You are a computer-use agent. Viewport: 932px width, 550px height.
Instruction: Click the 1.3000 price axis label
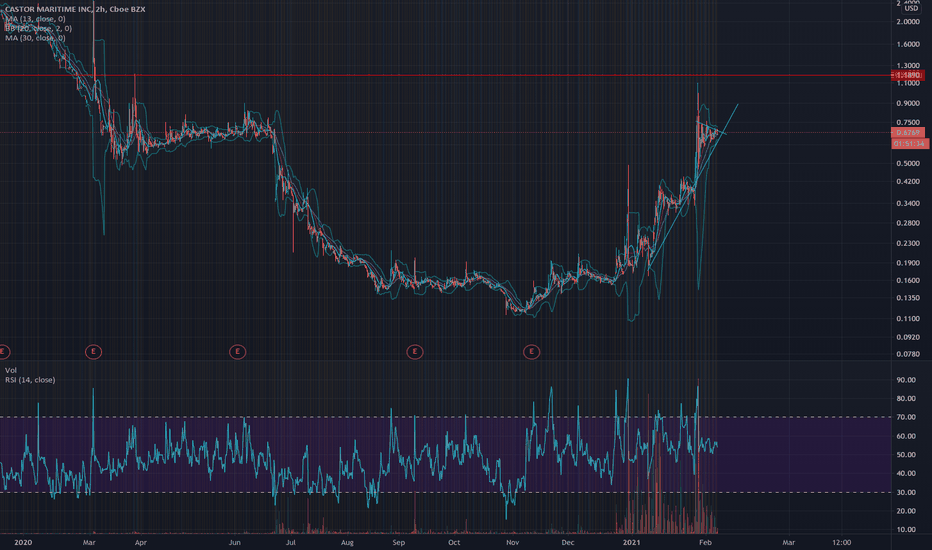click(x=908, y=66)
